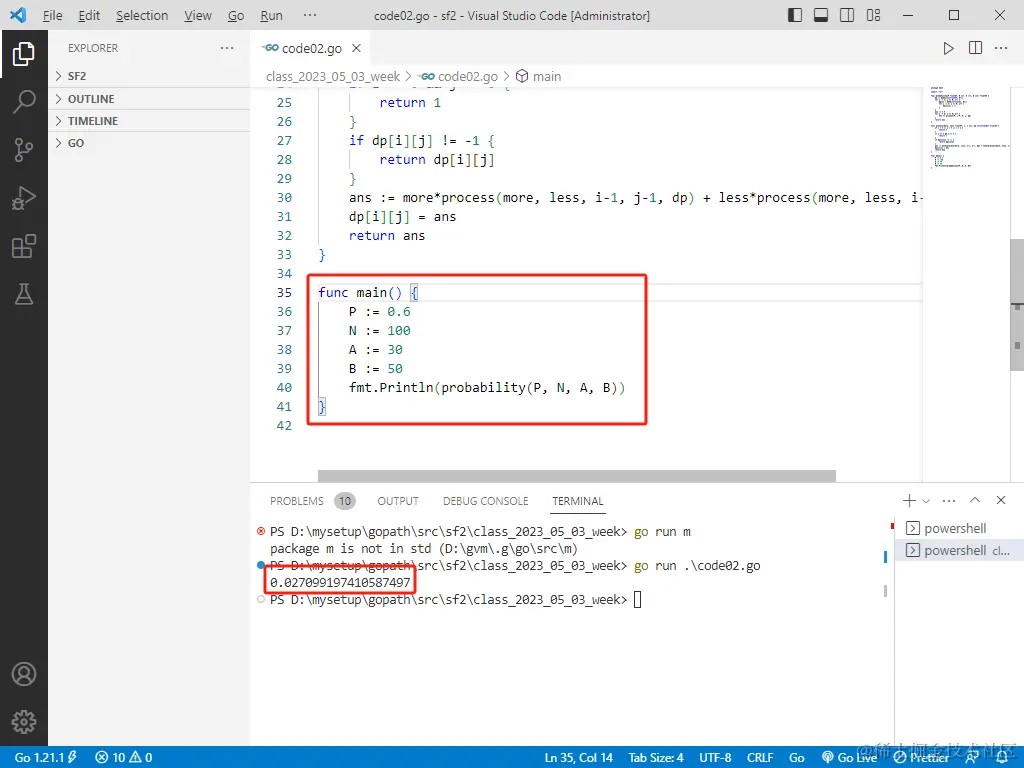Open the Explorer view in activity bar
Image resolution: width=1024 pixels, height=768 pixels.
pos(24,54)
